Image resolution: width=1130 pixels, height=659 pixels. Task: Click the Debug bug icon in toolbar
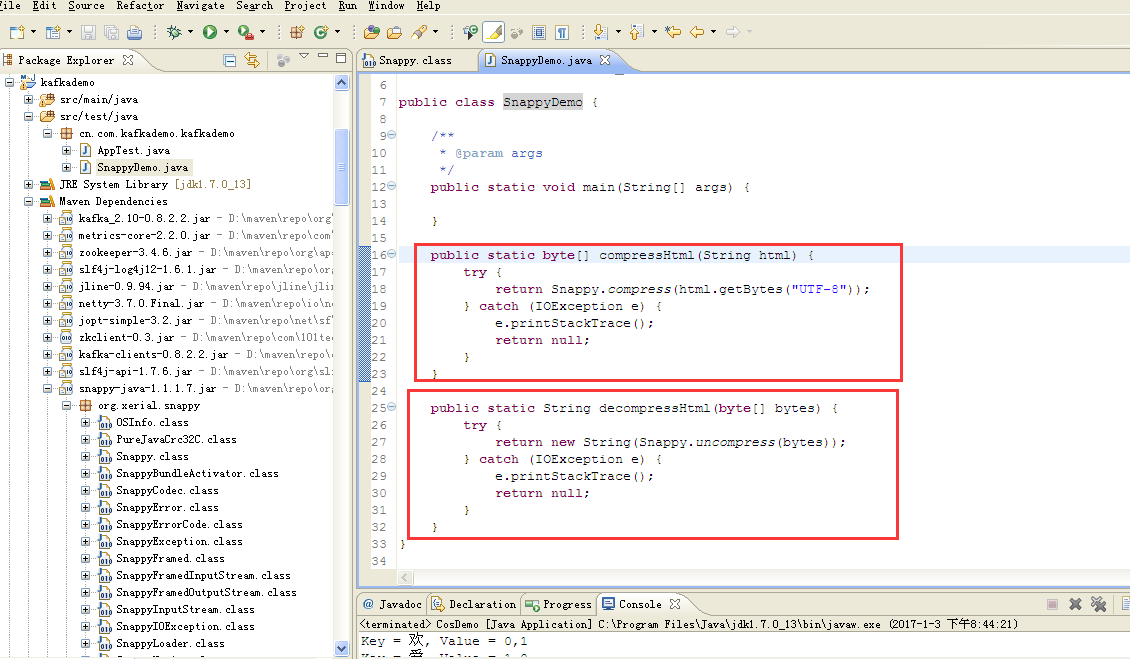(174, 32)
